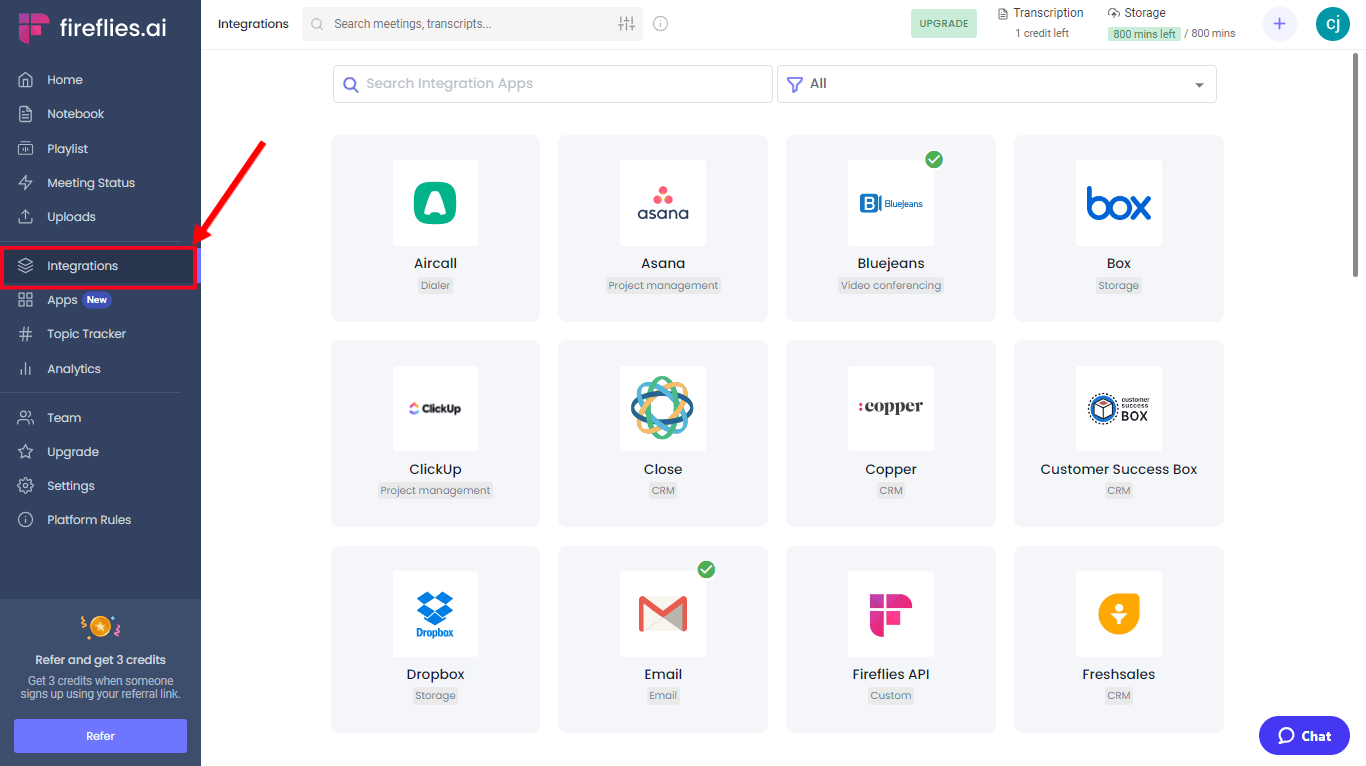Open the Aircall integration card
Image resolution: width=1366 pixels, height=766 pixels.
(435, 228)
